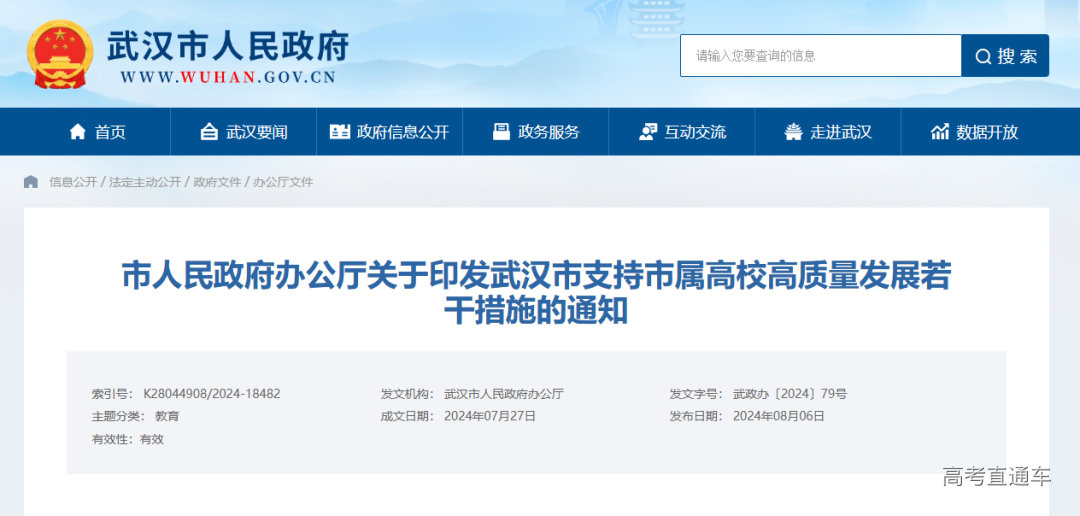
Task: Go to 办公厅文件 in breadcrumb
Action: [283, 182]
